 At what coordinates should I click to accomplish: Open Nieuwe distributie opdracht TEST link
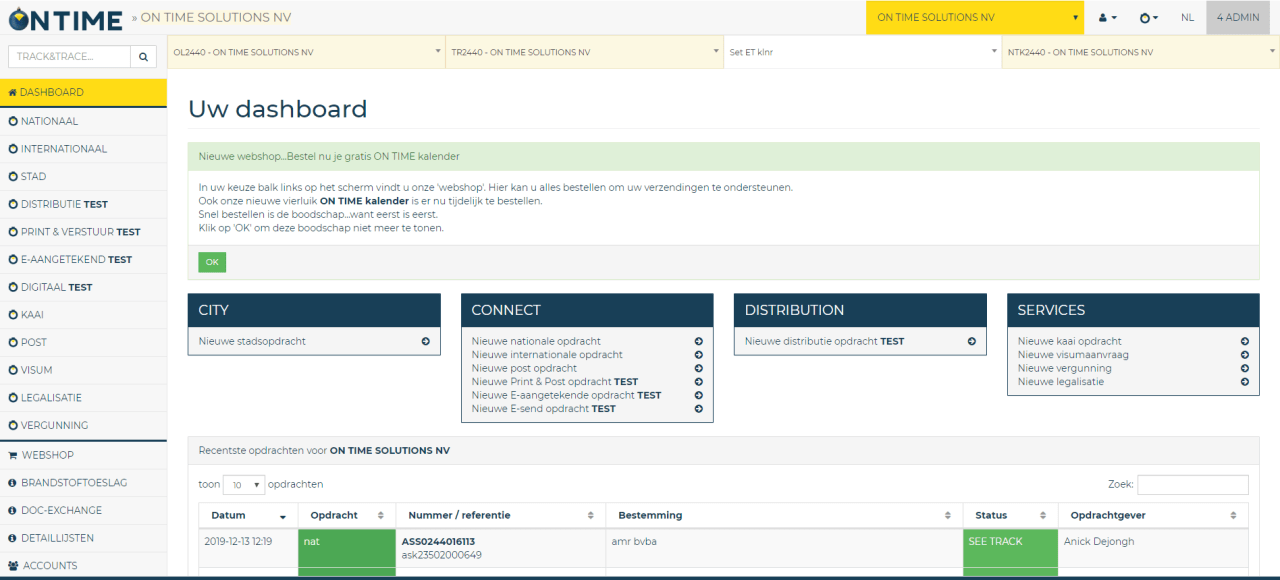(824, 341)
